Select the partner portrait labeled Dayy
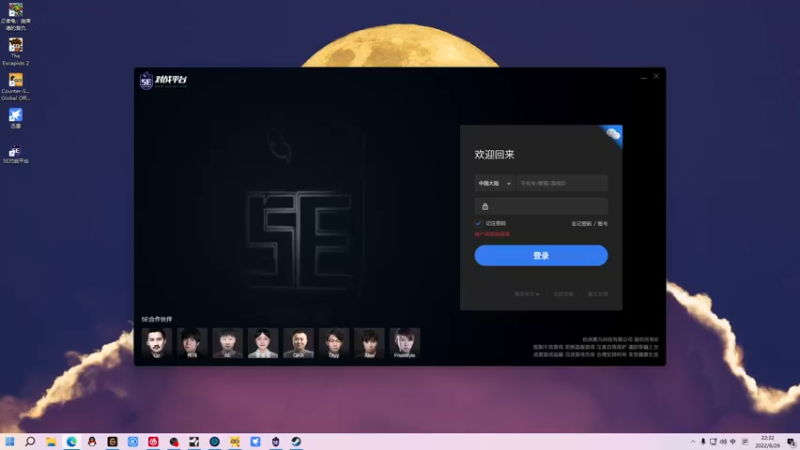 coord(334,343)
